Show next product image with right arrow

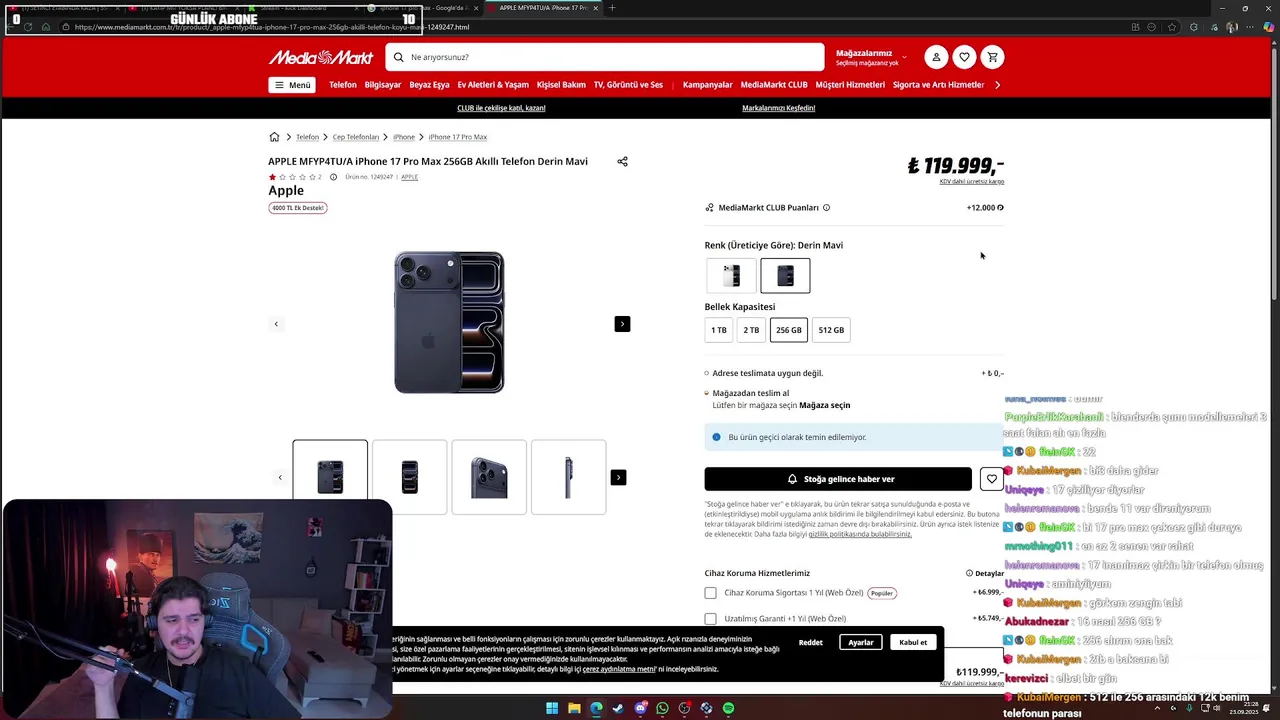[622, 324]
